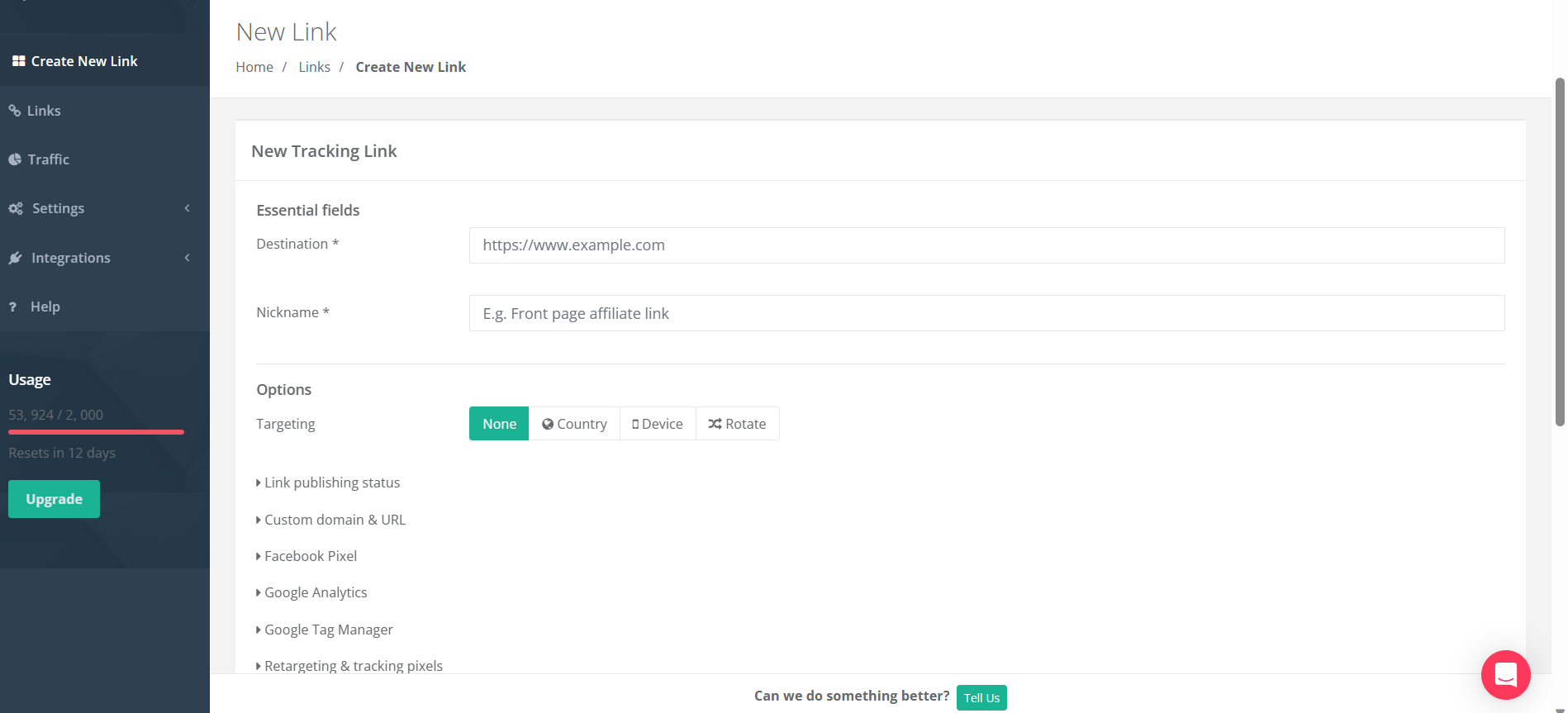Go to Links in breadcrumb
The width and height of the screenshot is (1568, 713).
click(314, 67)
